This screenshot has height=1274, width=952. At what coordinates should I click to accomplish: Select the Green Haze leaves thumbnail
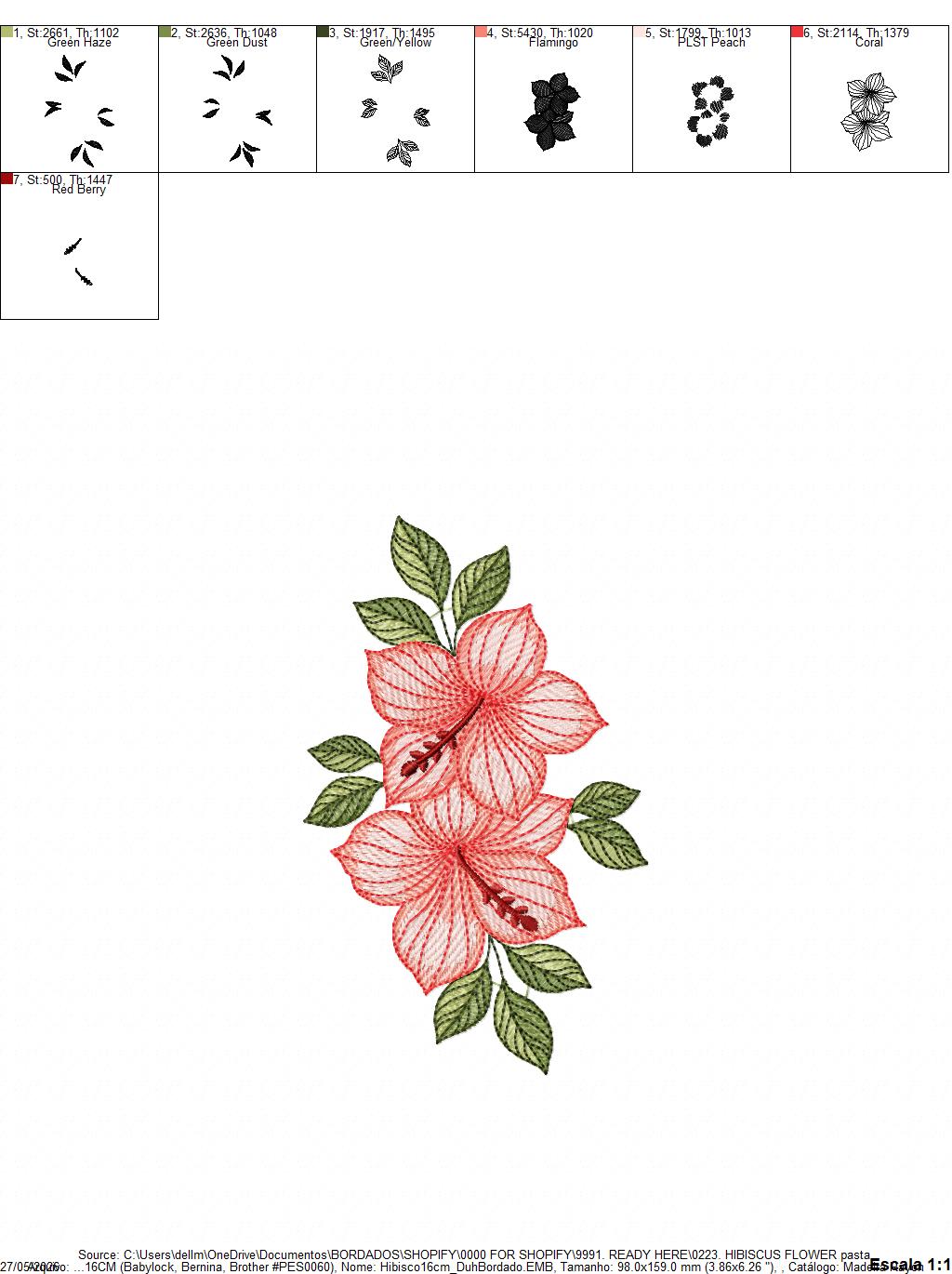pos(80,110)
